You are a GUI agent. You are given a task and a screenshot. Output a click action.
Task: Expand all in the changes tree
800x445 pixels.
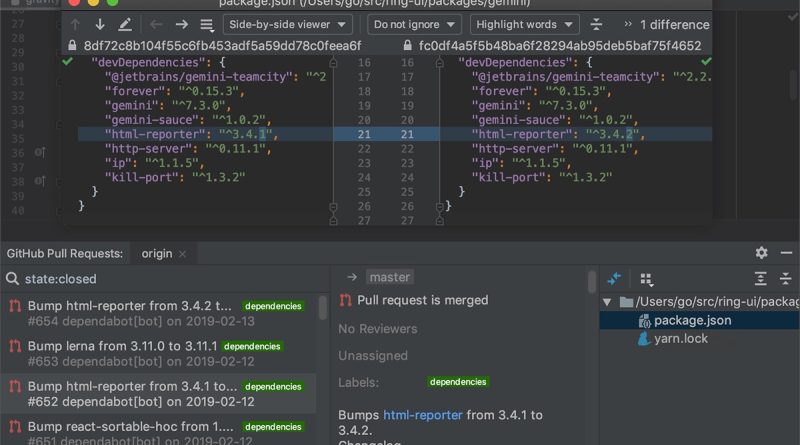760,279
